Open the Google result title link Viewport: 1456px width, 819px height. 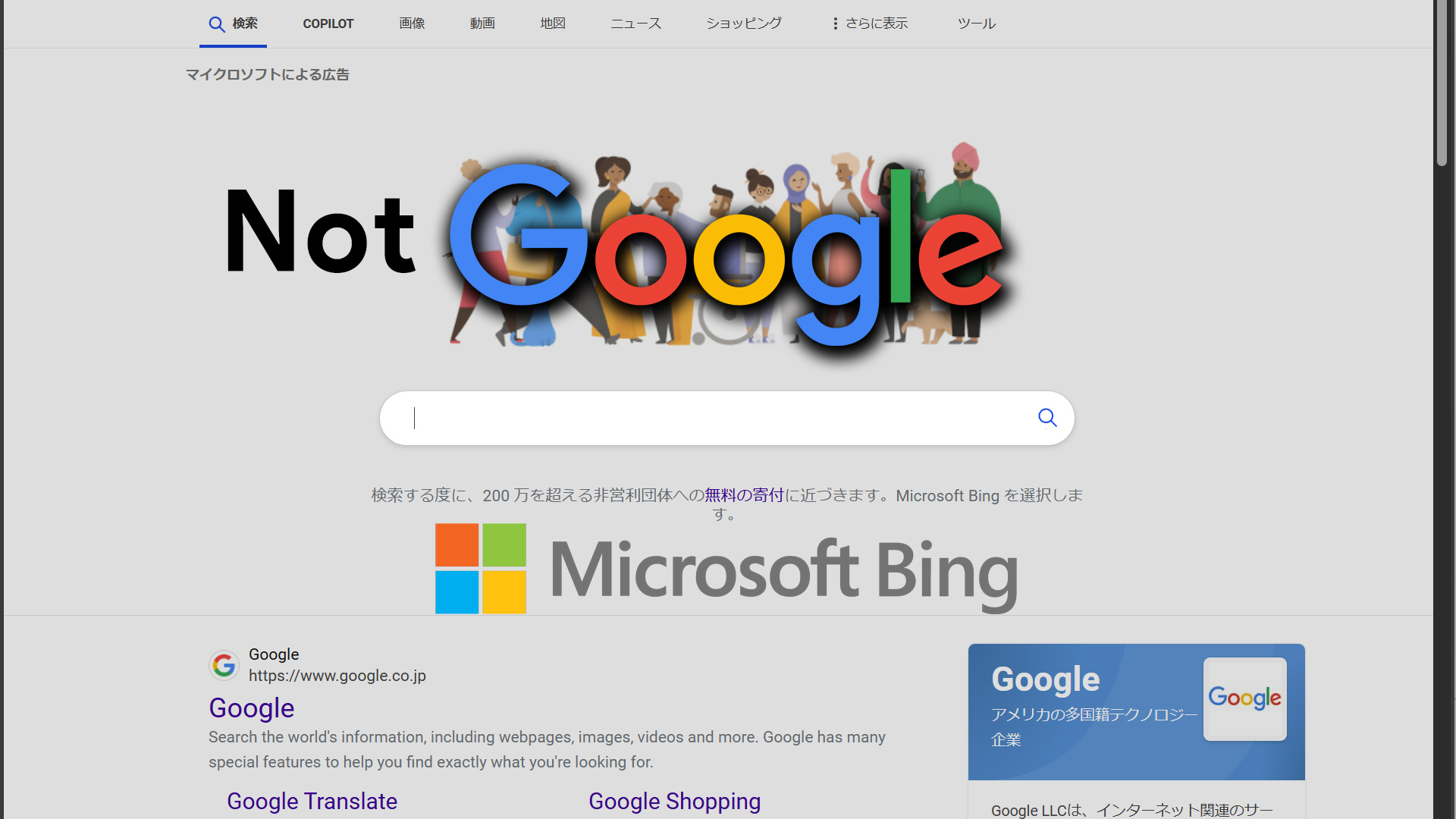(x=252, y=708)
